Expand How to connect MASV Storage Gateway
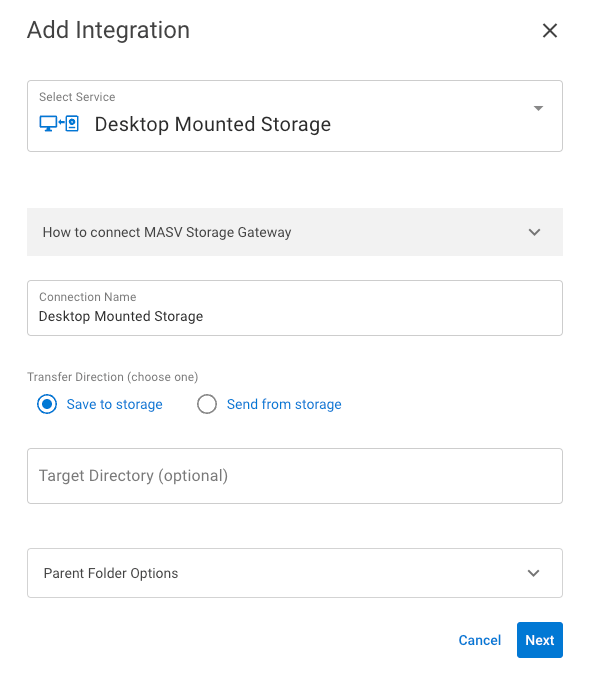Screen dimensions: 591x679 click(x=295, y=232)
